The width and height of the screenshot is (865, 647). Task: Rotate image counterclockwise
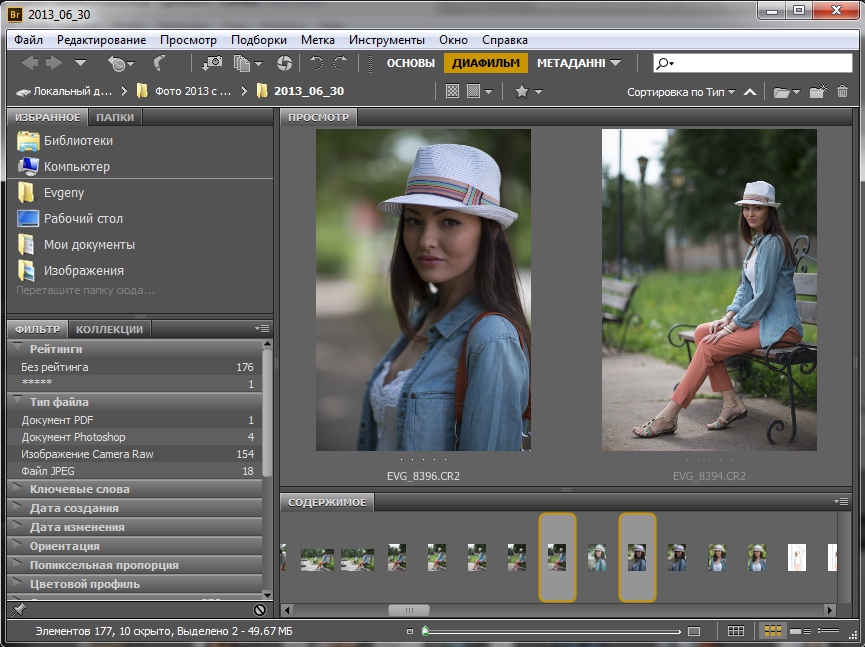point(316,63)
